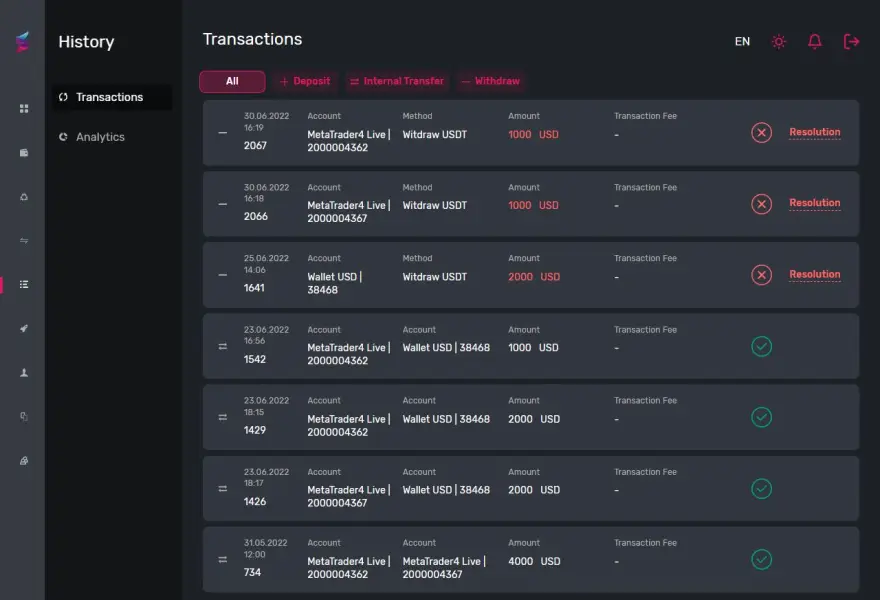The height and width of the screenshot is (600, 880).
Task: Click rejected status icon on transaction 2066
Action: [x=761, y=204]
